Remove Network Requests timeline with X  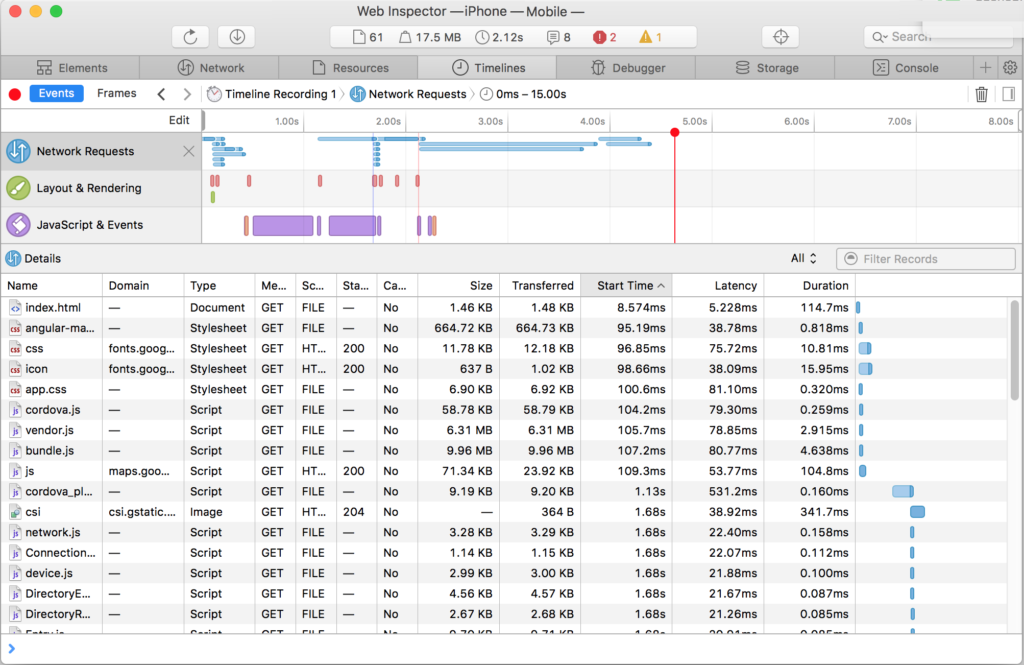(x=189, y=151)
